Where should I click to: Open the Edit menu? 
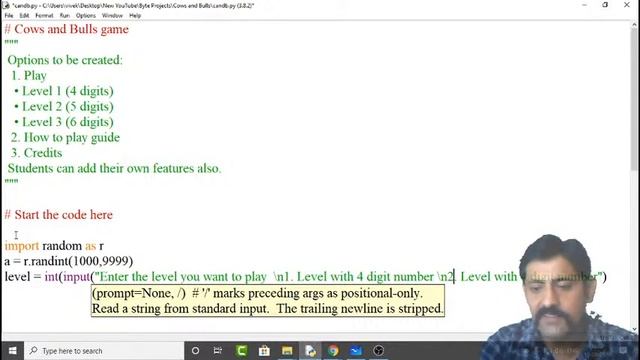coord(24,16)
